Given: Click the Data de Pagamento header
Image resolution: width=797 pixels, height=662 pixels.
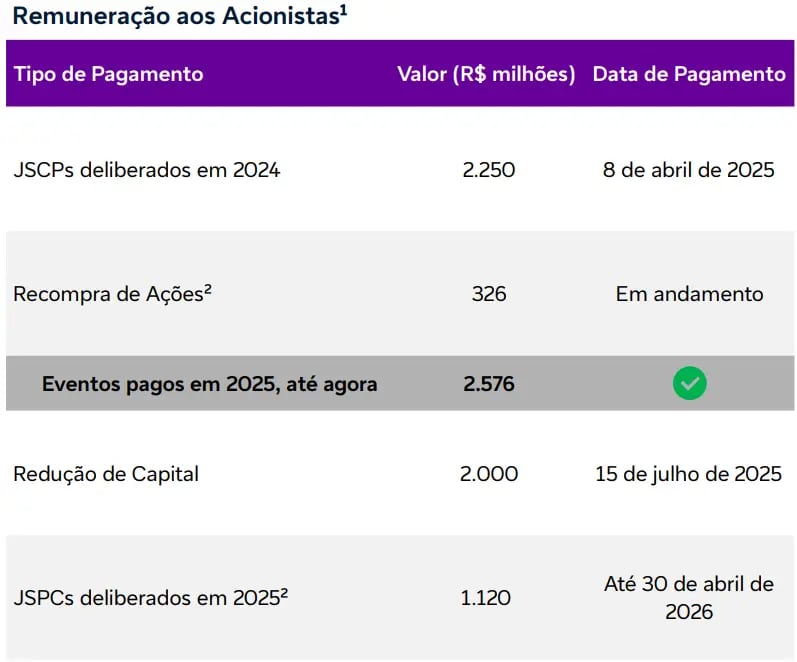Looking at the screenshot, I should tap(689, 74).
